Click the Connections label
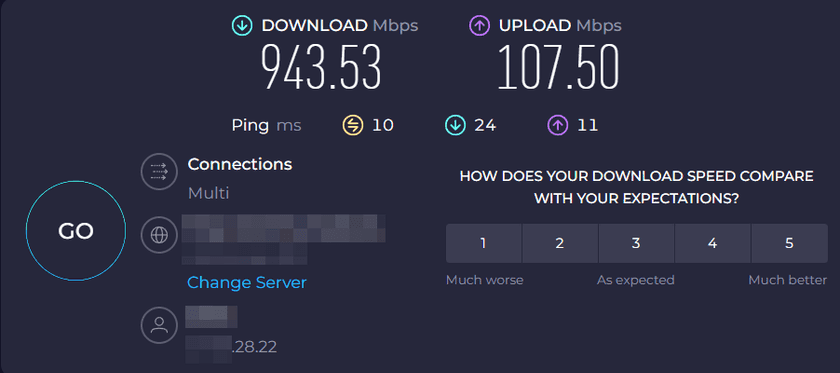This screenshot has width=840, height=373. pyautogui.click(x=240, y=164)
